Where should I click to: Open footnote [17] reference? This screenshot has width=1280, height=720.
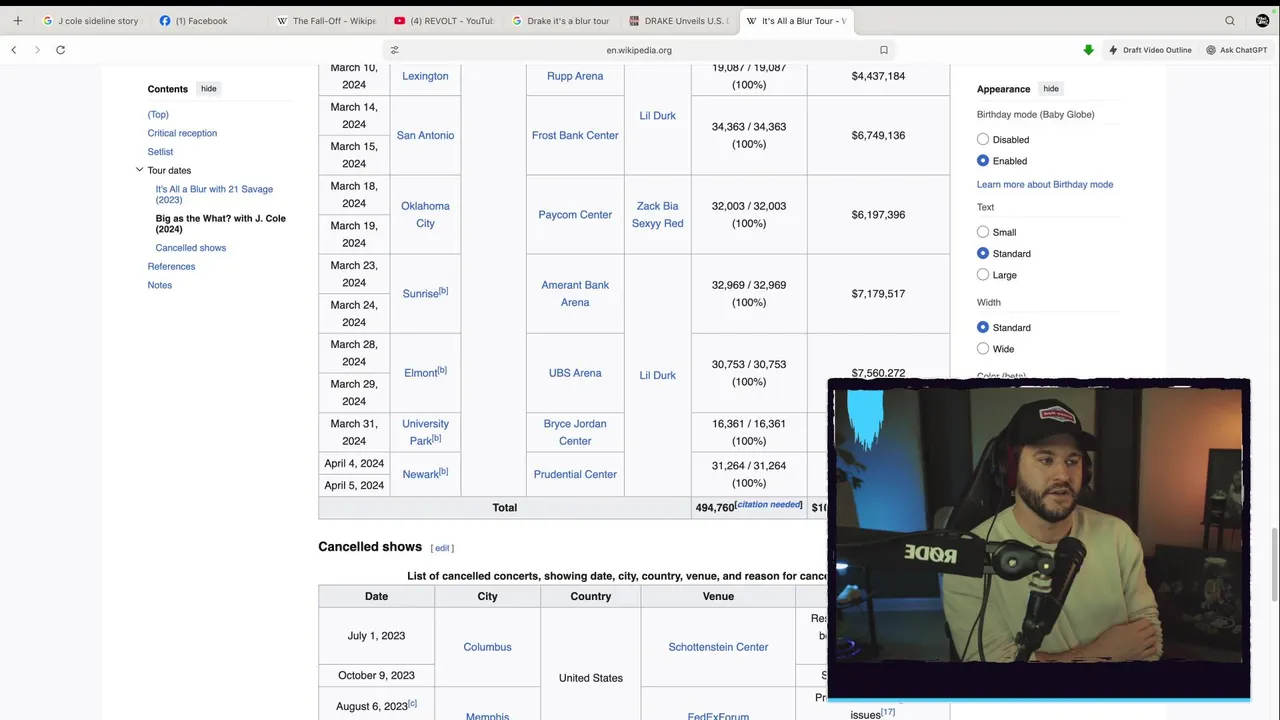pos(887,712)
